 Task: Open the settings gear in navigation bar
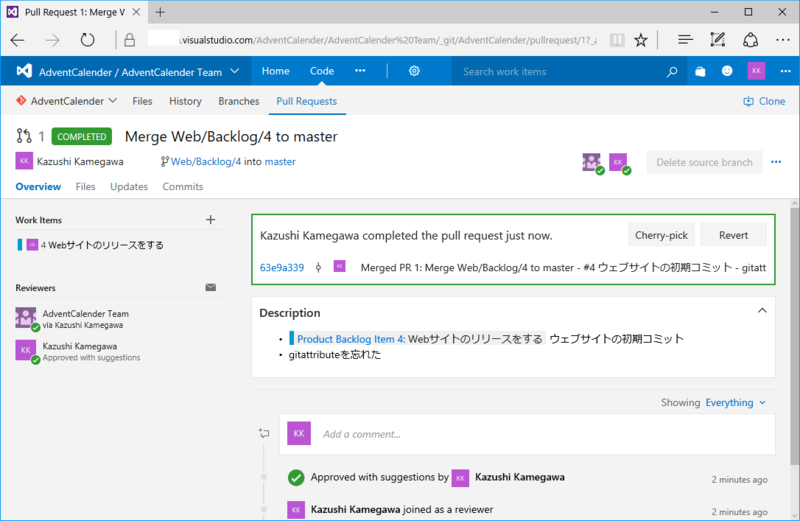[x=414, y=71]
